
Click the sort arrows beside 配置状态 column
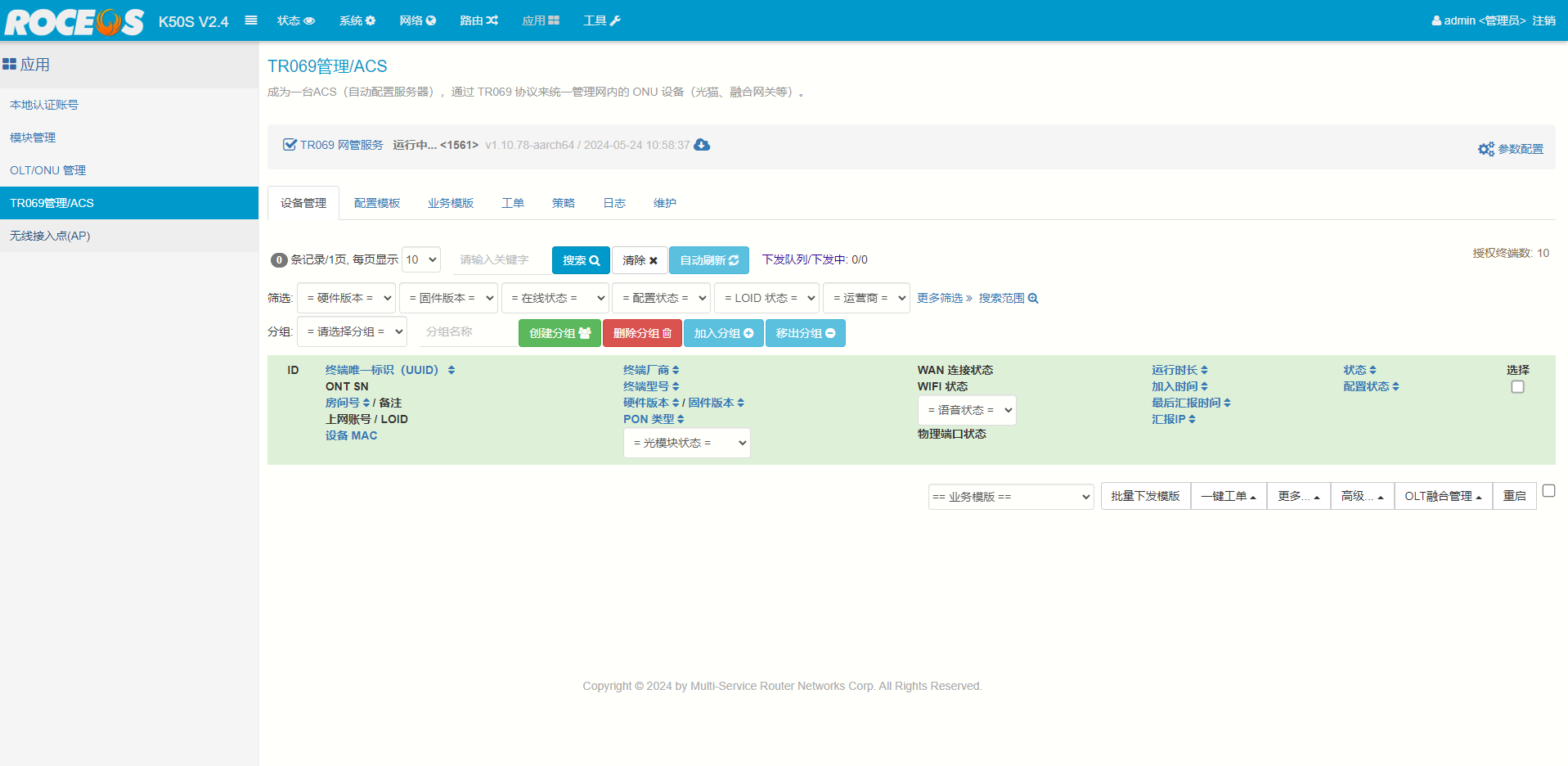[x=1395, y=387]
